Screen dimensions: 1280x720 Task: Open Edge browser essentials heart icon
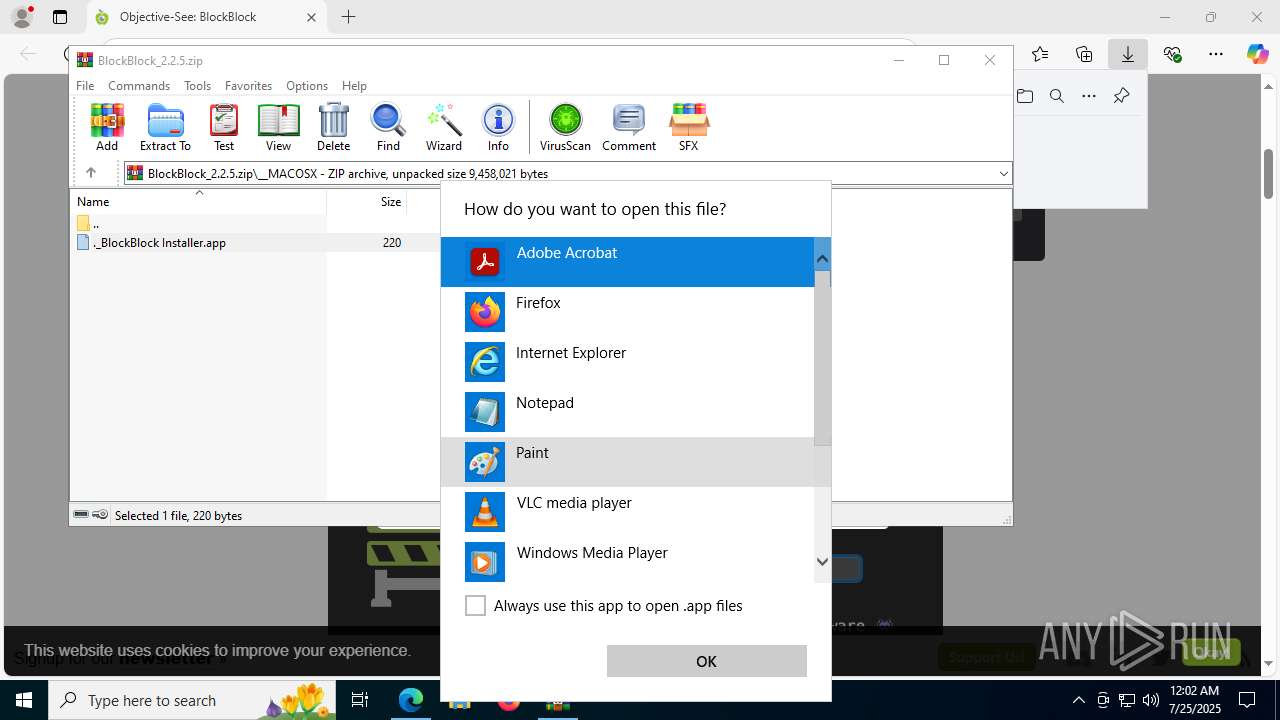pyautogui.click(x=1172, y=54)
